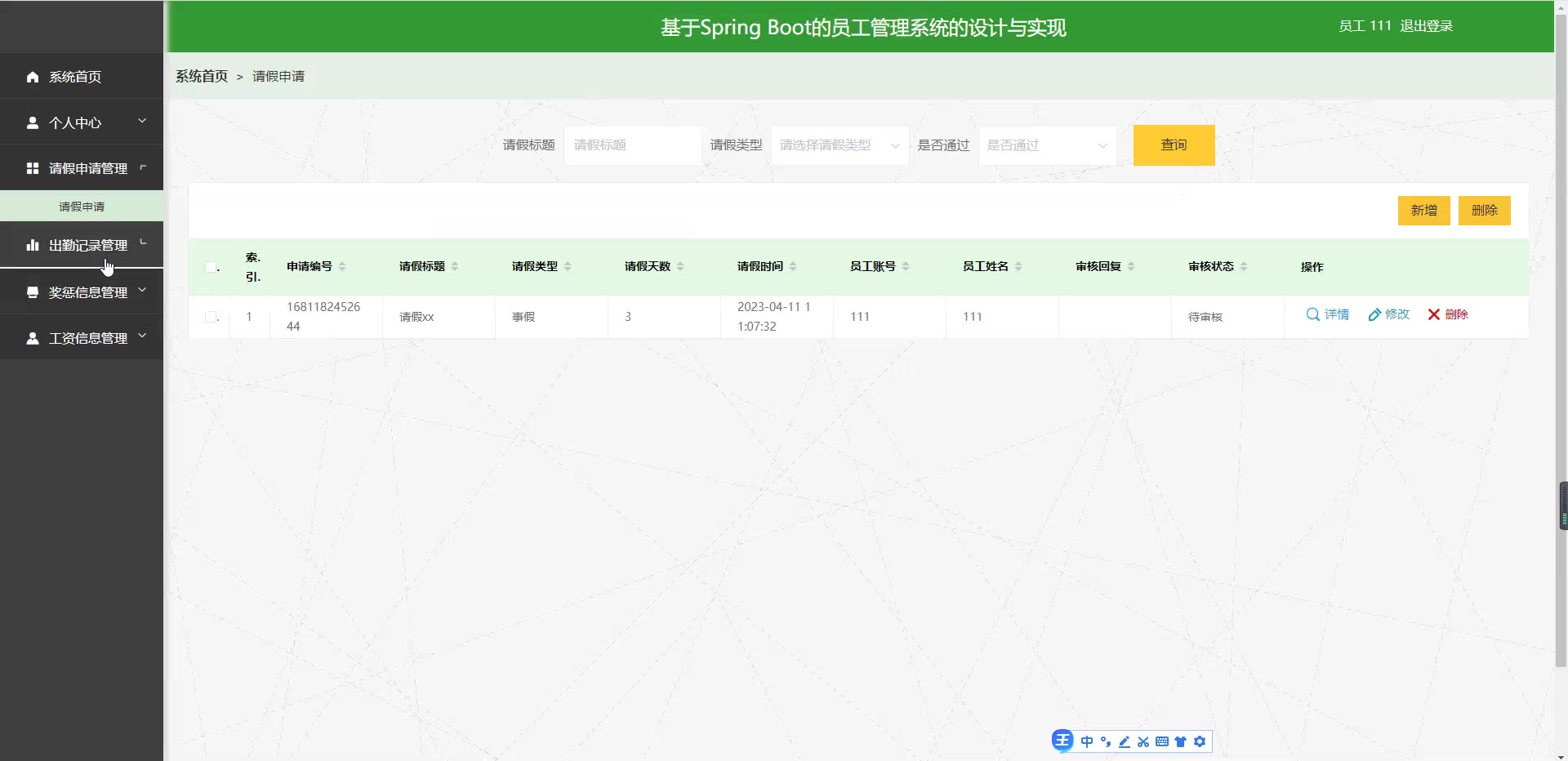Click the home icon beside 系统首页
Screen dimensions: 1568x761
click(x=33, y=77)
